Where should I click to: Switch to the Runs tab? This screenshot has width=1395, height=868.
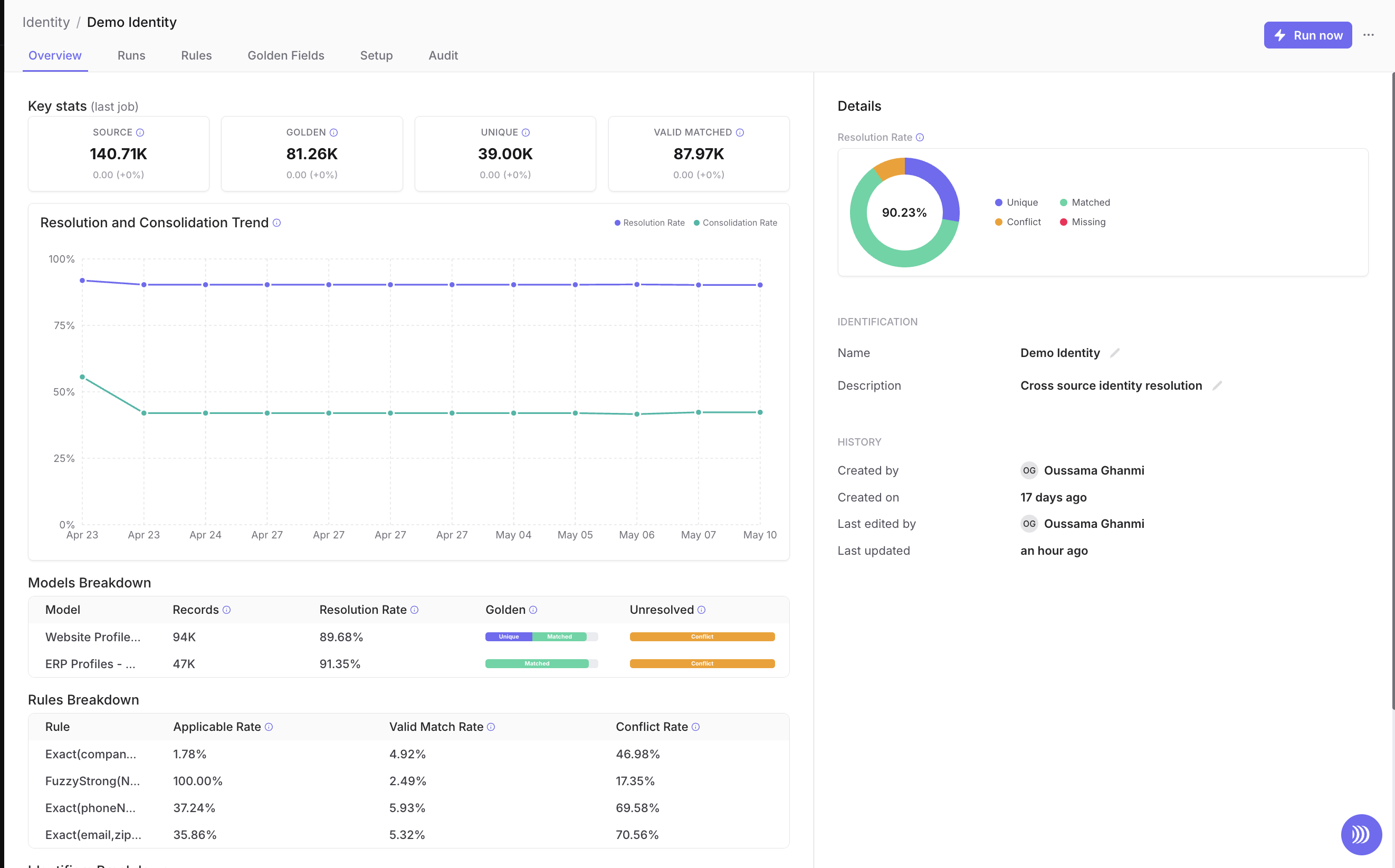(131, 56)
